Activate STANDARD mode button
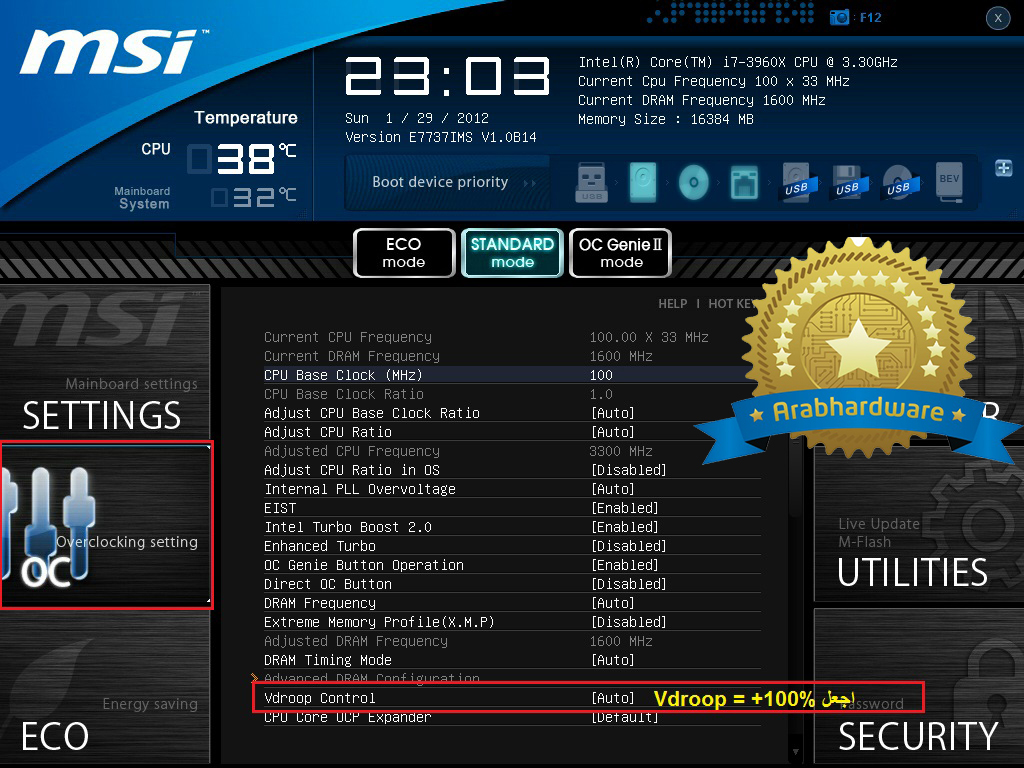Viewport: 1024px width, 768px height. click(512, 253)
